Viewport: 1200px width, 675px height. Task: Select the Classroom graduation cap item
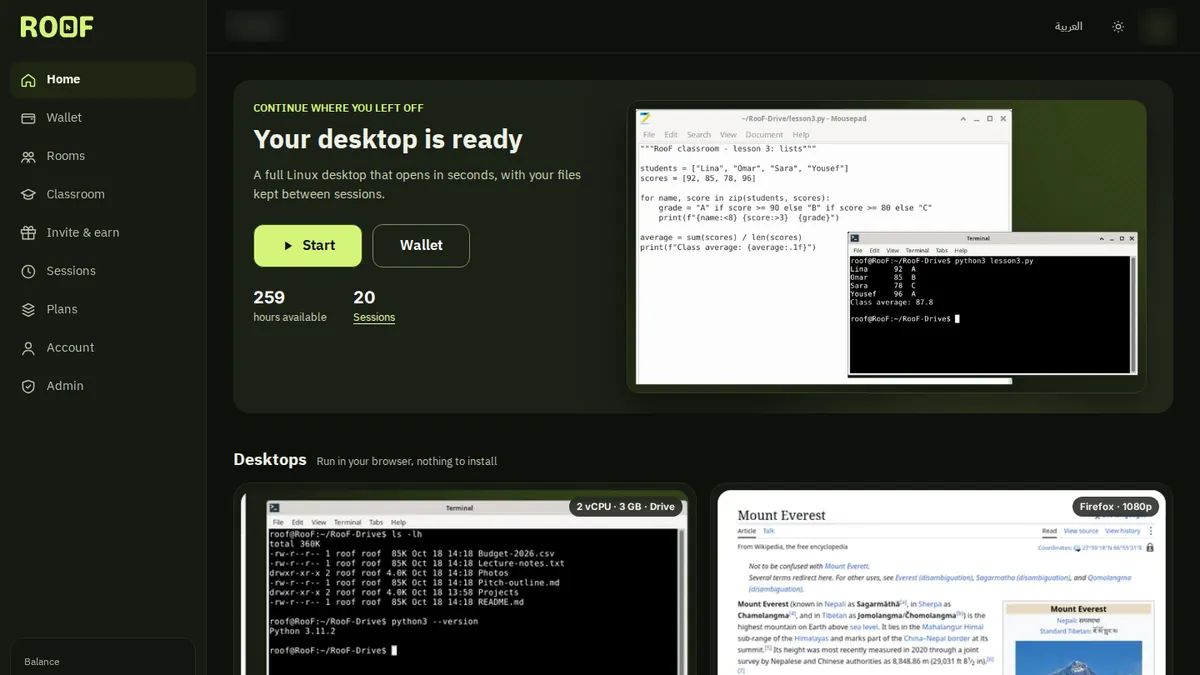click(103, 195)
